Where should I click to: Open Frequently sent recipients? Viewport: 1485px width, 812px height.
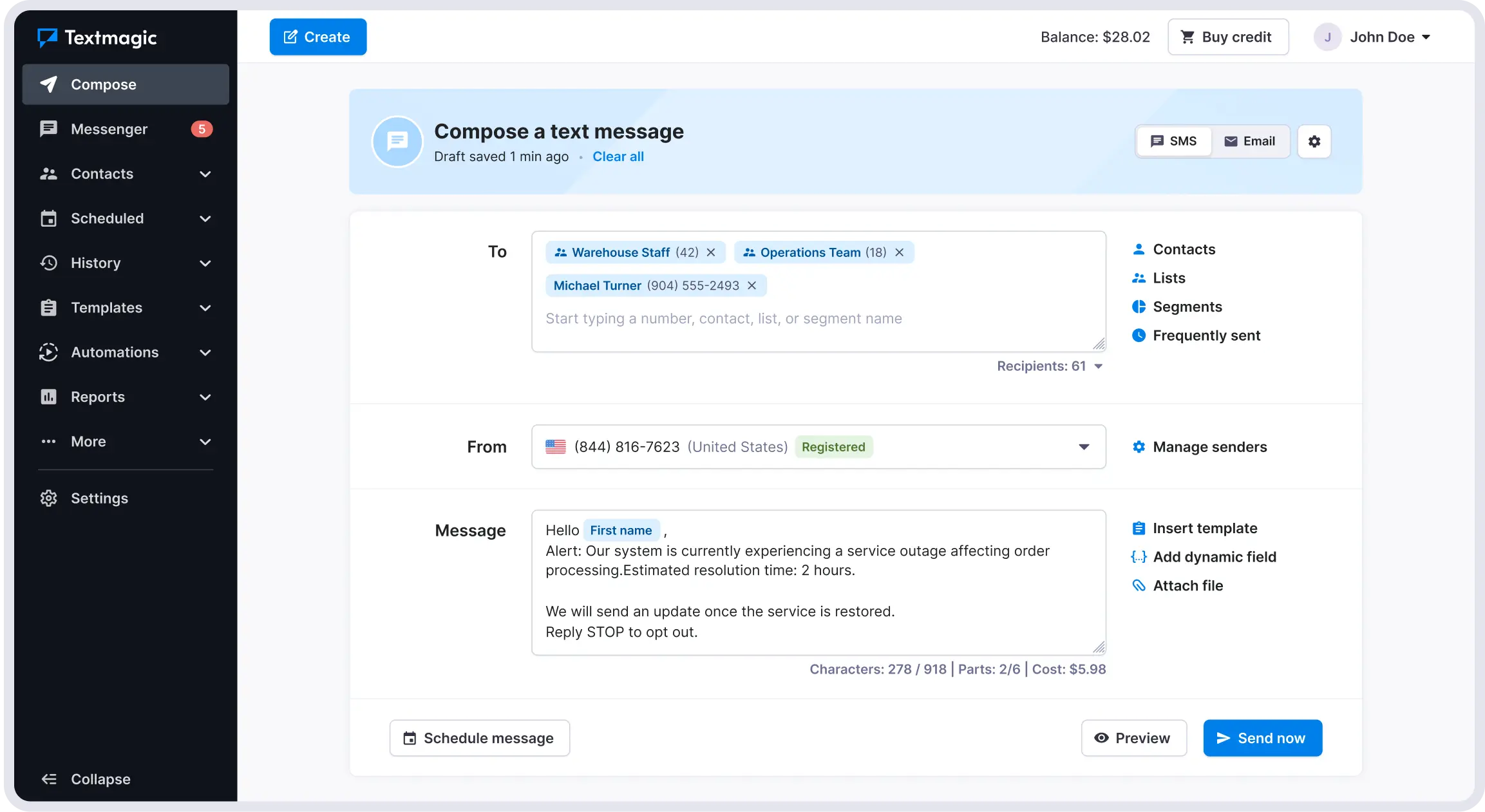point(1206,335)
